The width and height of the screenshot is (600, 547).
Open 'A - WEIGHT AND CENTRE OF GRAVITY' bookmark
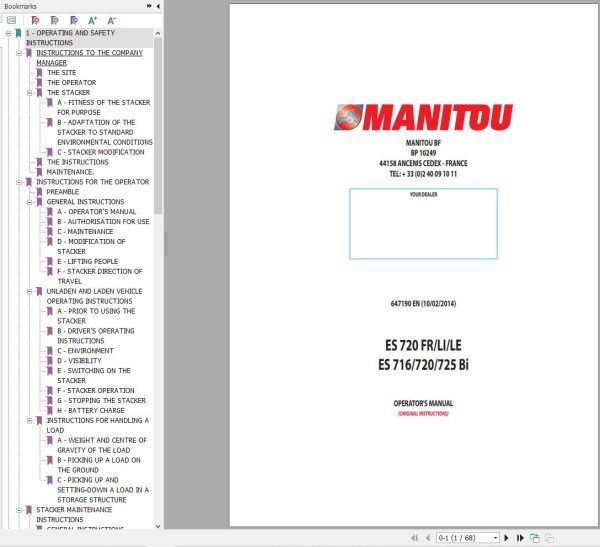point(102,445)
